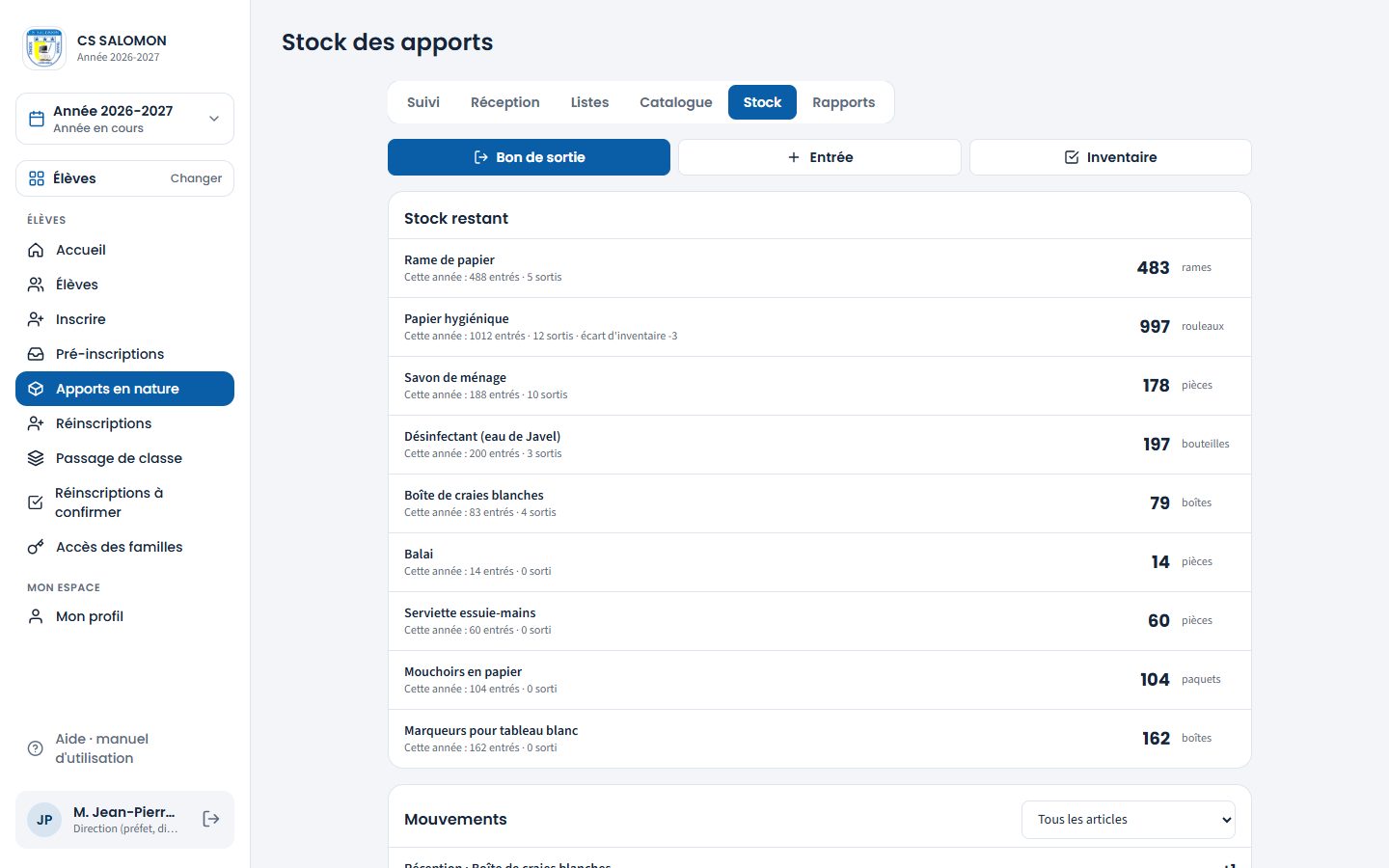
Task: Click the grid icon beside Élèves switcher
Action: point(37,178)
